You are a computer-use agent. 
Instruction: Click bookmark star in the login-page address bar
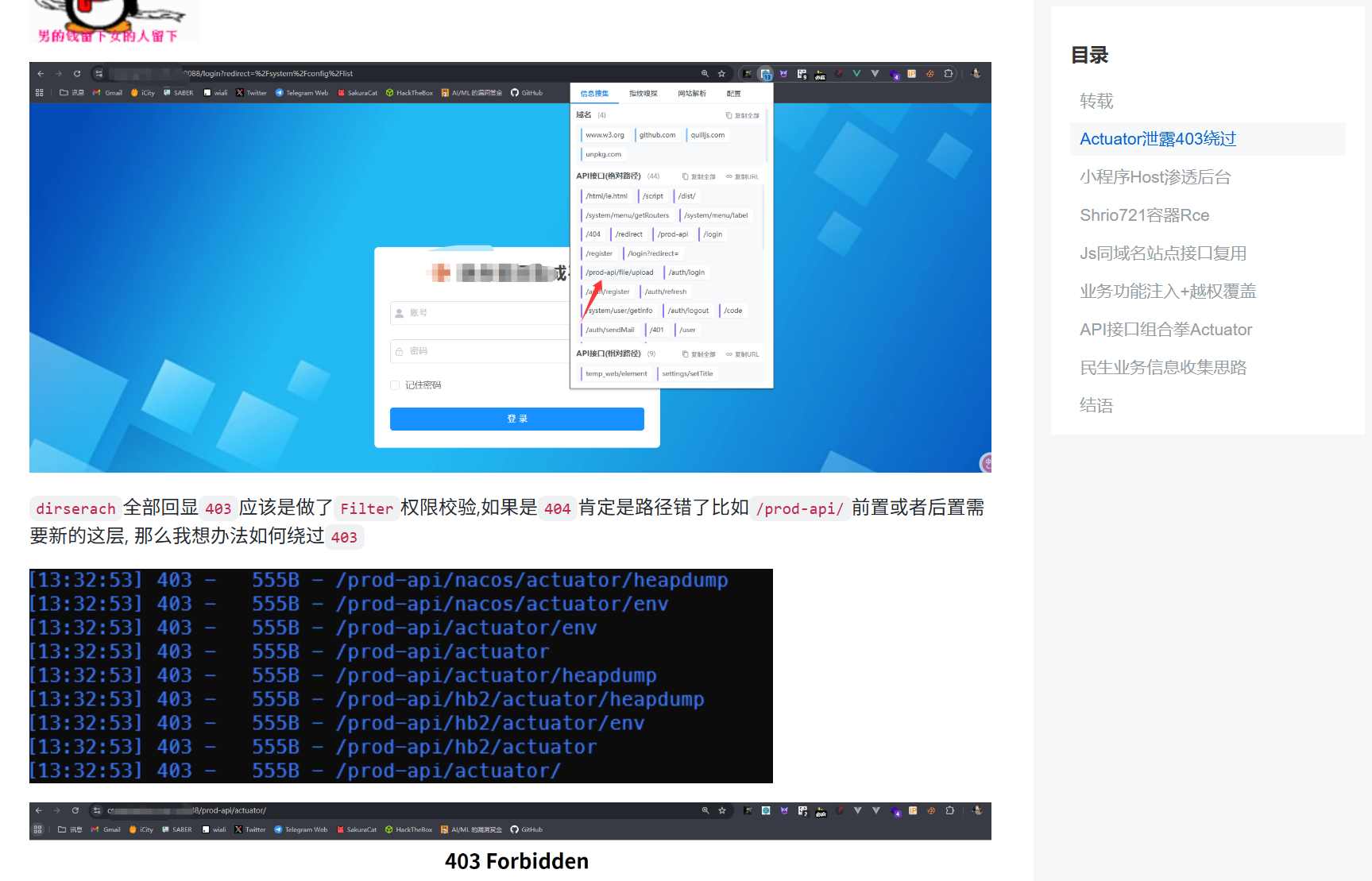click(721, 74)
